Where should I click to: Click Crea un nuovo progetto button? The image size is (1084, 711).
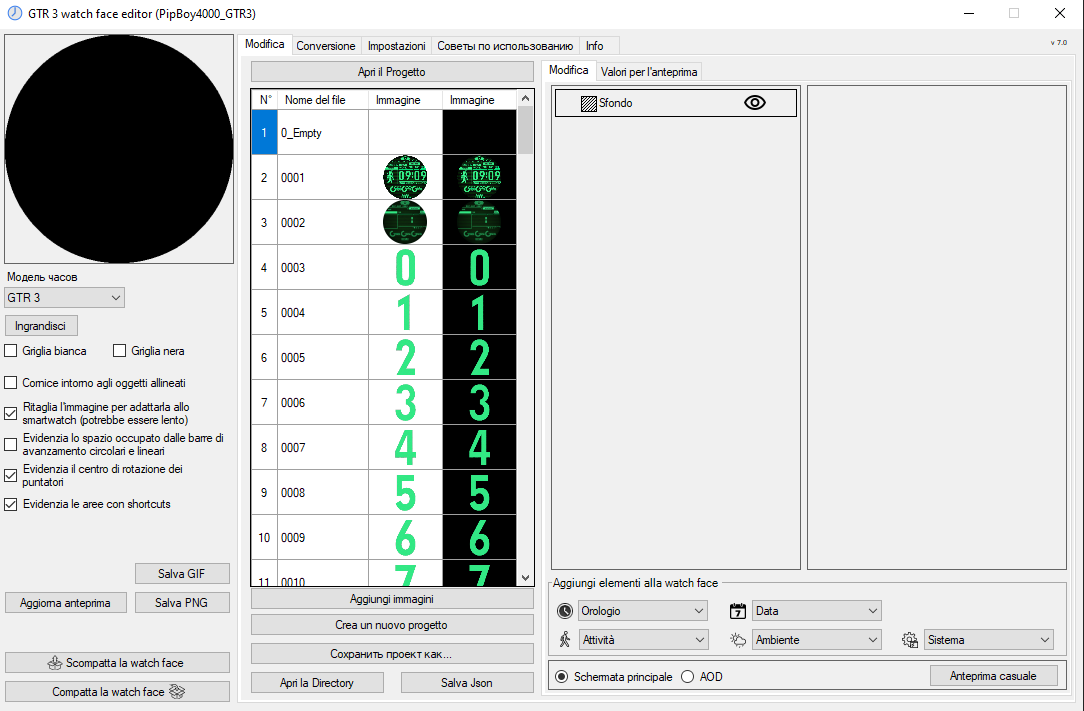pos(392,625)
